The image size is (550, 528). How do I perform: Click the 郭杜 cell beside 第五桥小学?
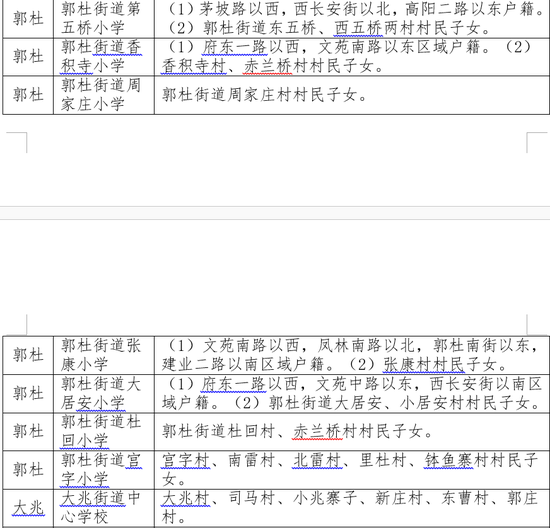click(28, 19)
